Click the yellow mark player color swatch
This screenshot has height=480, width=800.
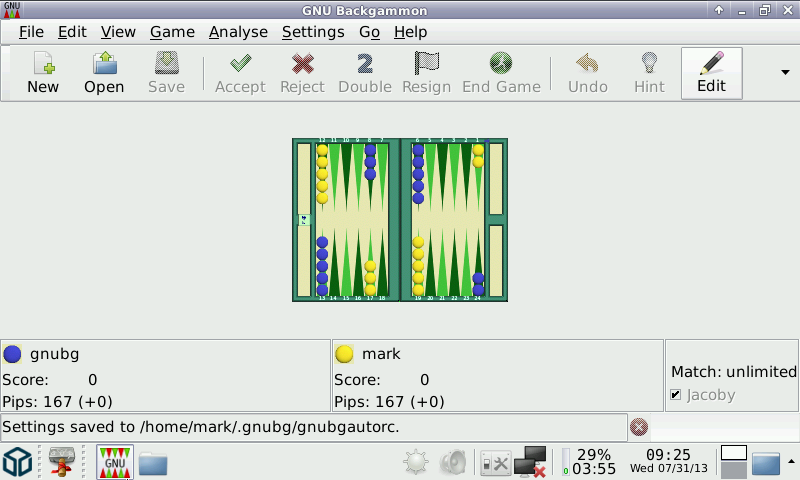[344, 353]
